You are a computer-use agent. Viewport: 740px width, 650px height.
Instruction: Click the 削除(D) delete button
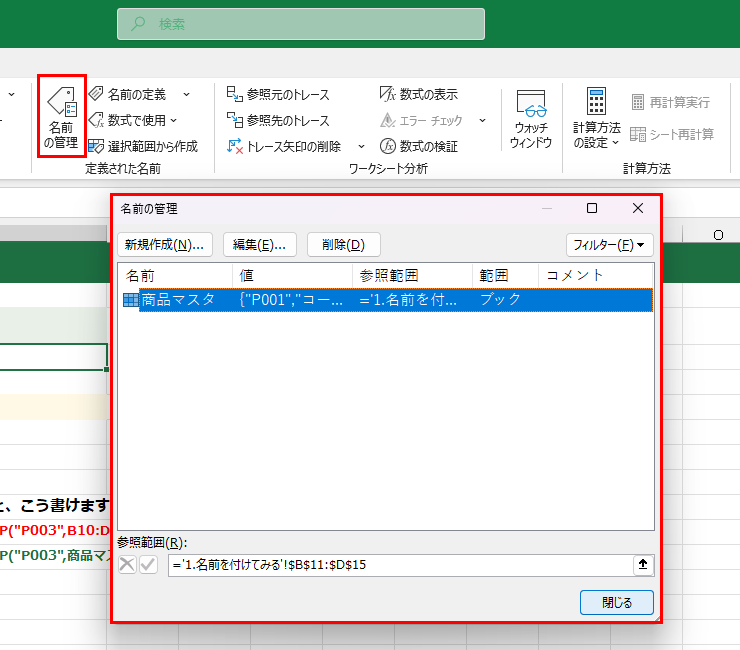344,245
